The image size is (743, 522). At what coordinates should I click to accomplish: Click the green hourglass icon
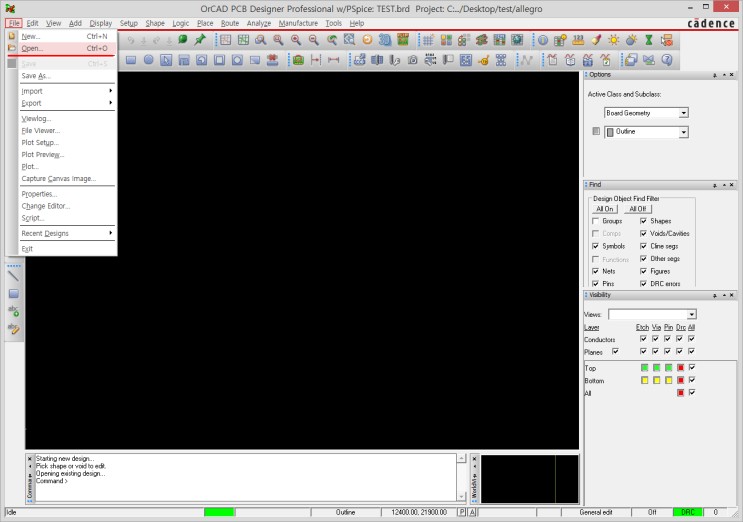click(649, 40)
